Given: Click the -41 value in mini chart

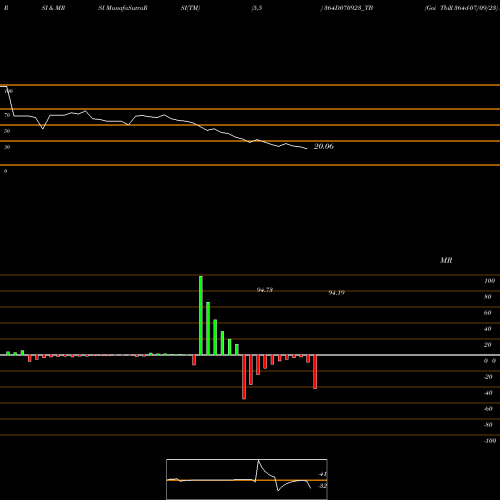Looking at the screenshot, I should (x=322, y=474).
